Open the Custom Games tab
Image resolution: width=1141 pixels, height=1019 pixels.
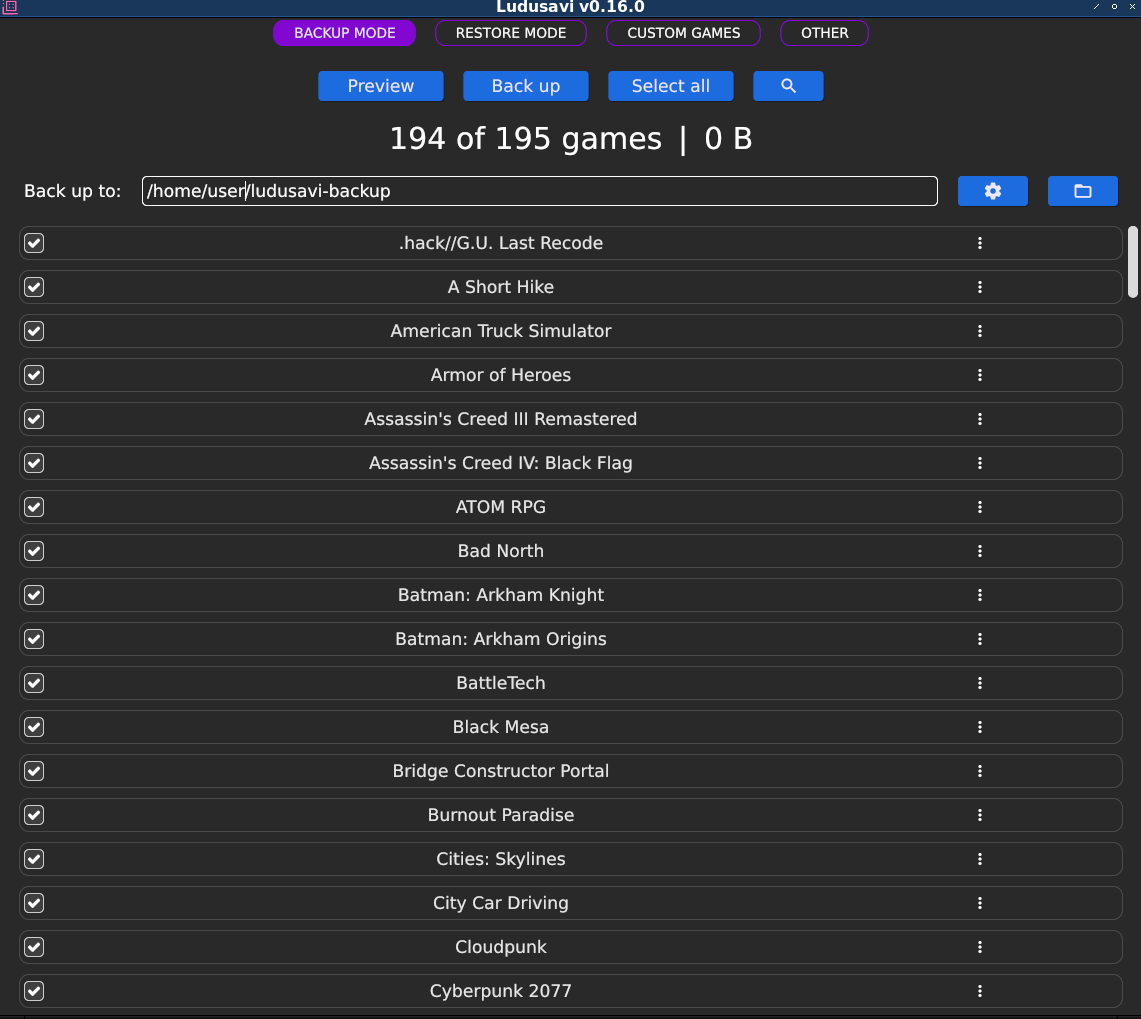683,33
